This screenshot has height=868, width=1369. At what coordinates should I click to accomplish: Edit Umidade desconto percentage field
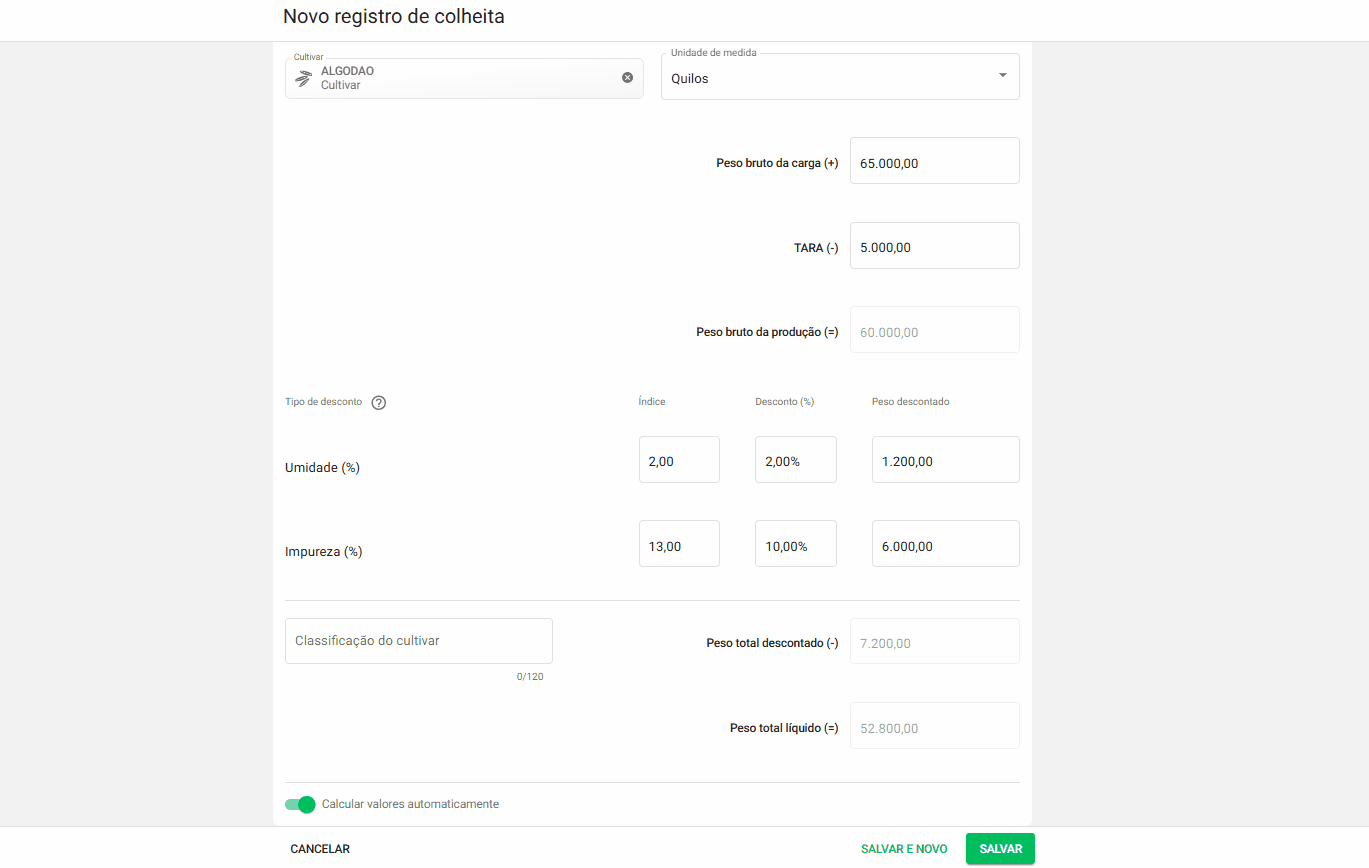point(795,461)
